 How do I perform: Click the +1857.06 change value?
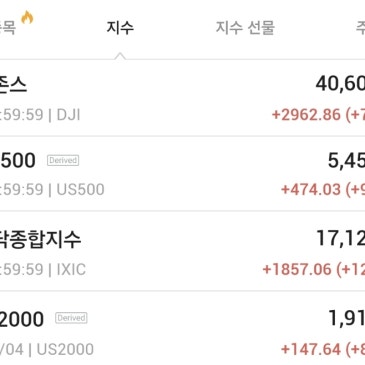click(297, 269)
